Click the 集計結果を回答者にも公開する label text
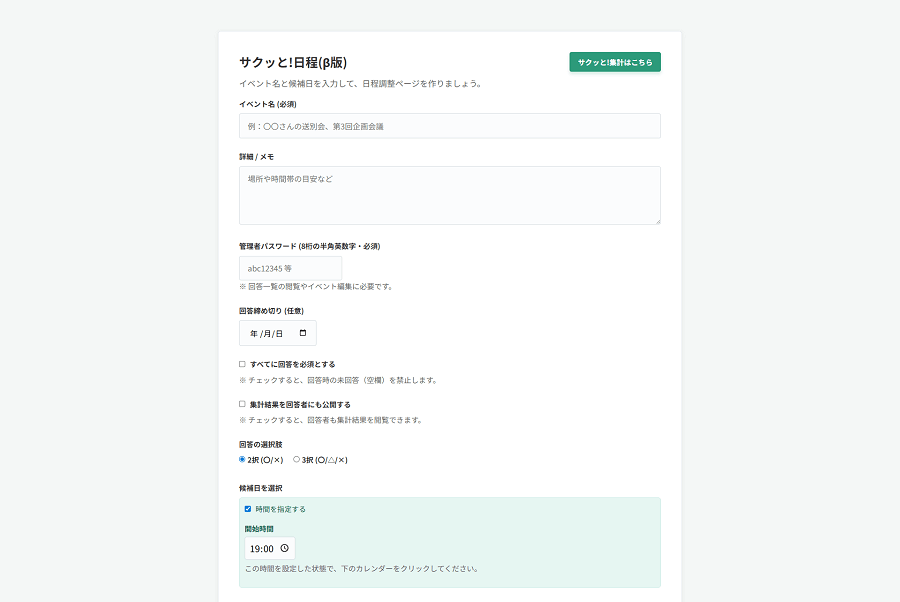 coord(300,404)
